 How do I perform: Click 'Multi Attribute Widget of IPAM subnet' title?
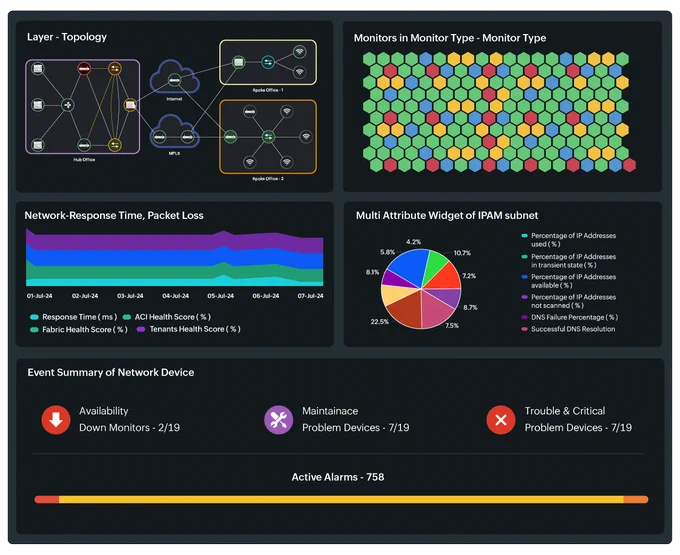[447, 215]
